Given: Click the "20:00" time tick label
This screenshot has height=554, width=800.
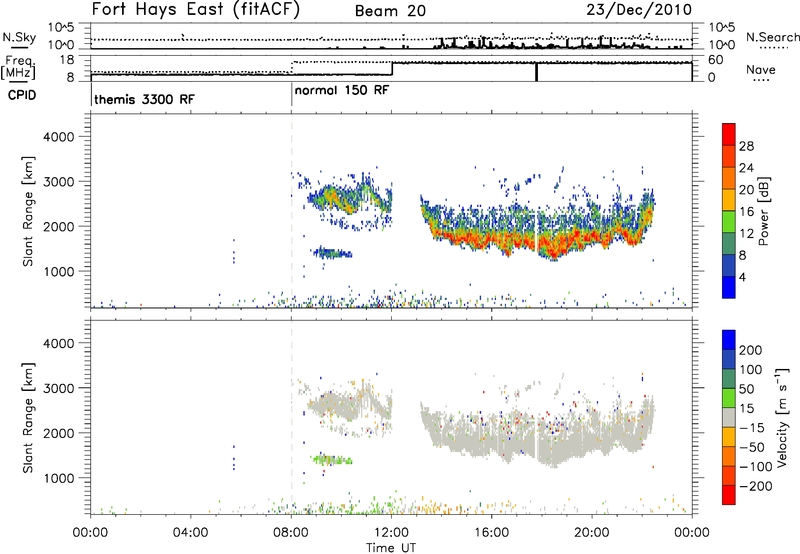Looking at the screenshot, I should click(x=592, y=533).
